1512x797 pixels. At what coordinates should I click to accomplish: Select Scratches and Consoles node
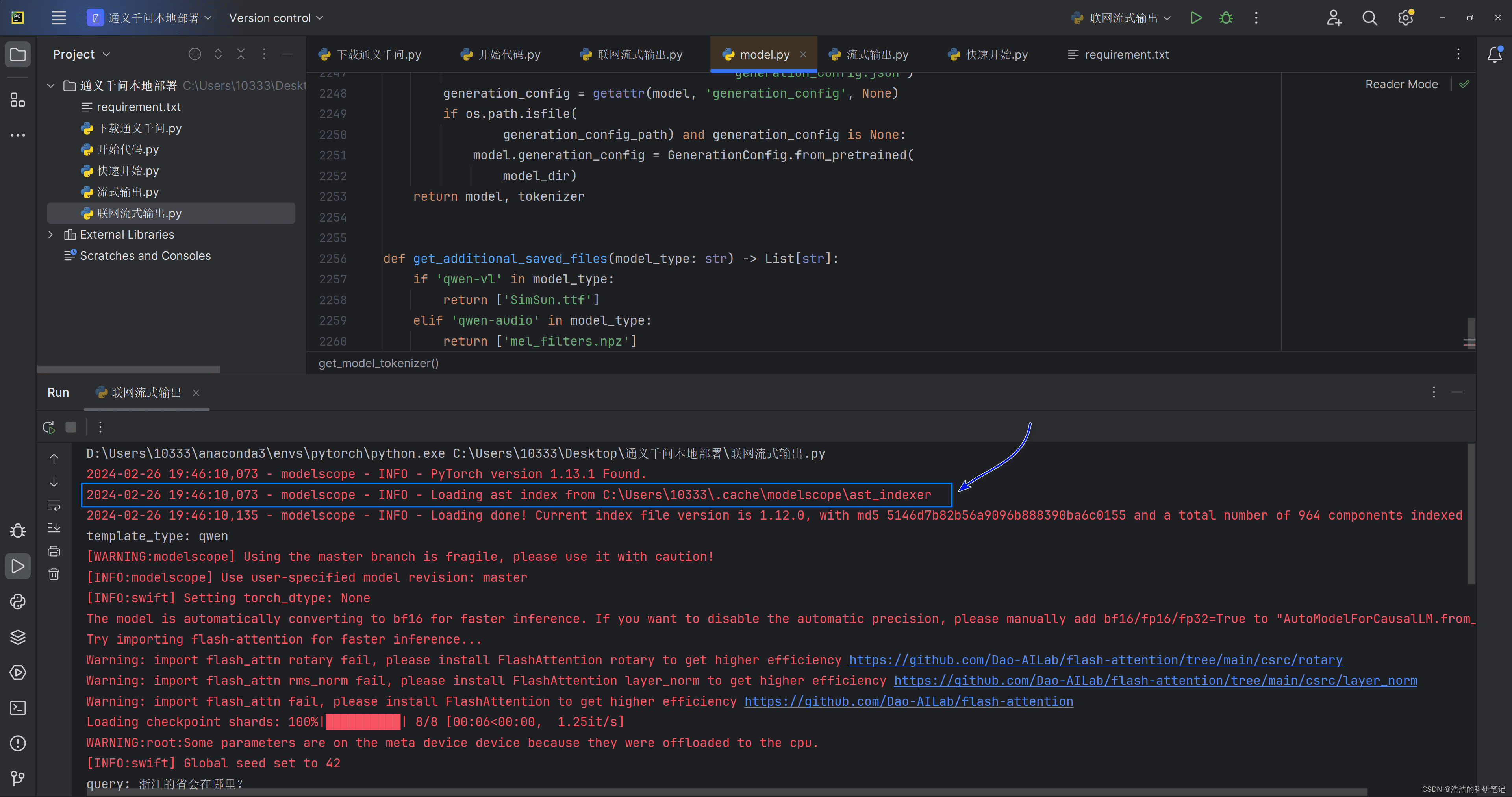pyautogui.click(x=145, y=256)
